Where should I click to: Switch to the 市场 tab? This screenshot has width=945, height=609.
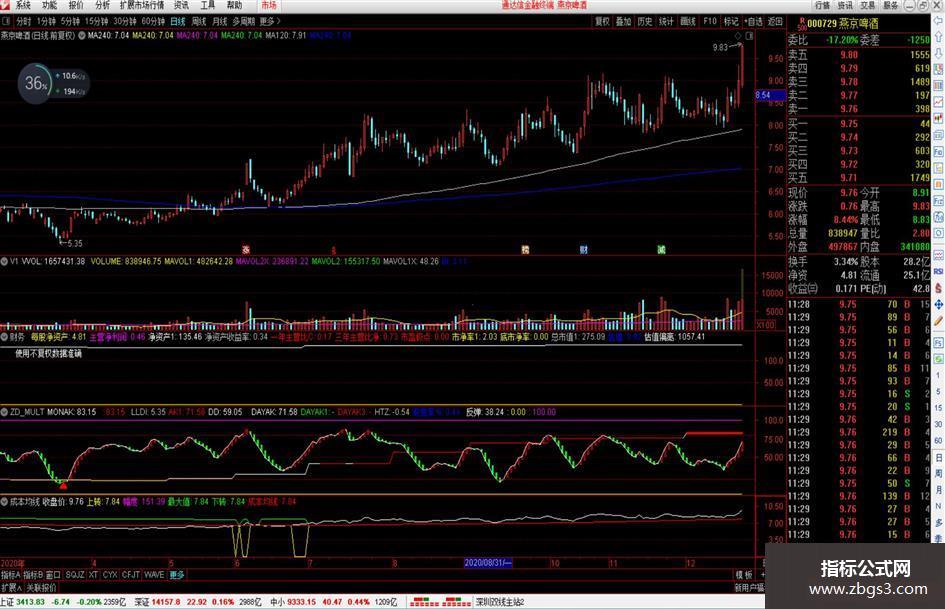[x=269, y=5]
